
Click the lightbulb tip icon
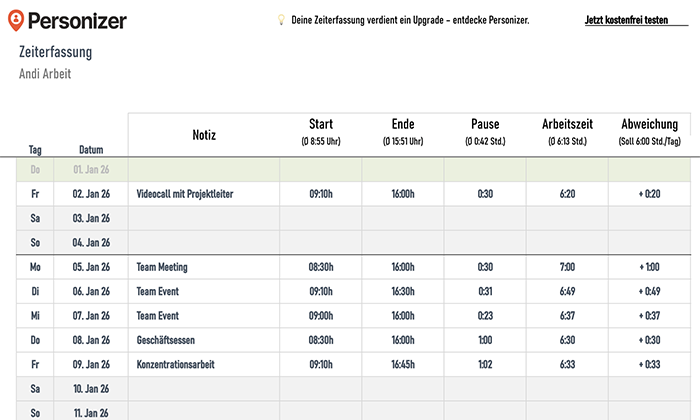click(x=281, y=20)
